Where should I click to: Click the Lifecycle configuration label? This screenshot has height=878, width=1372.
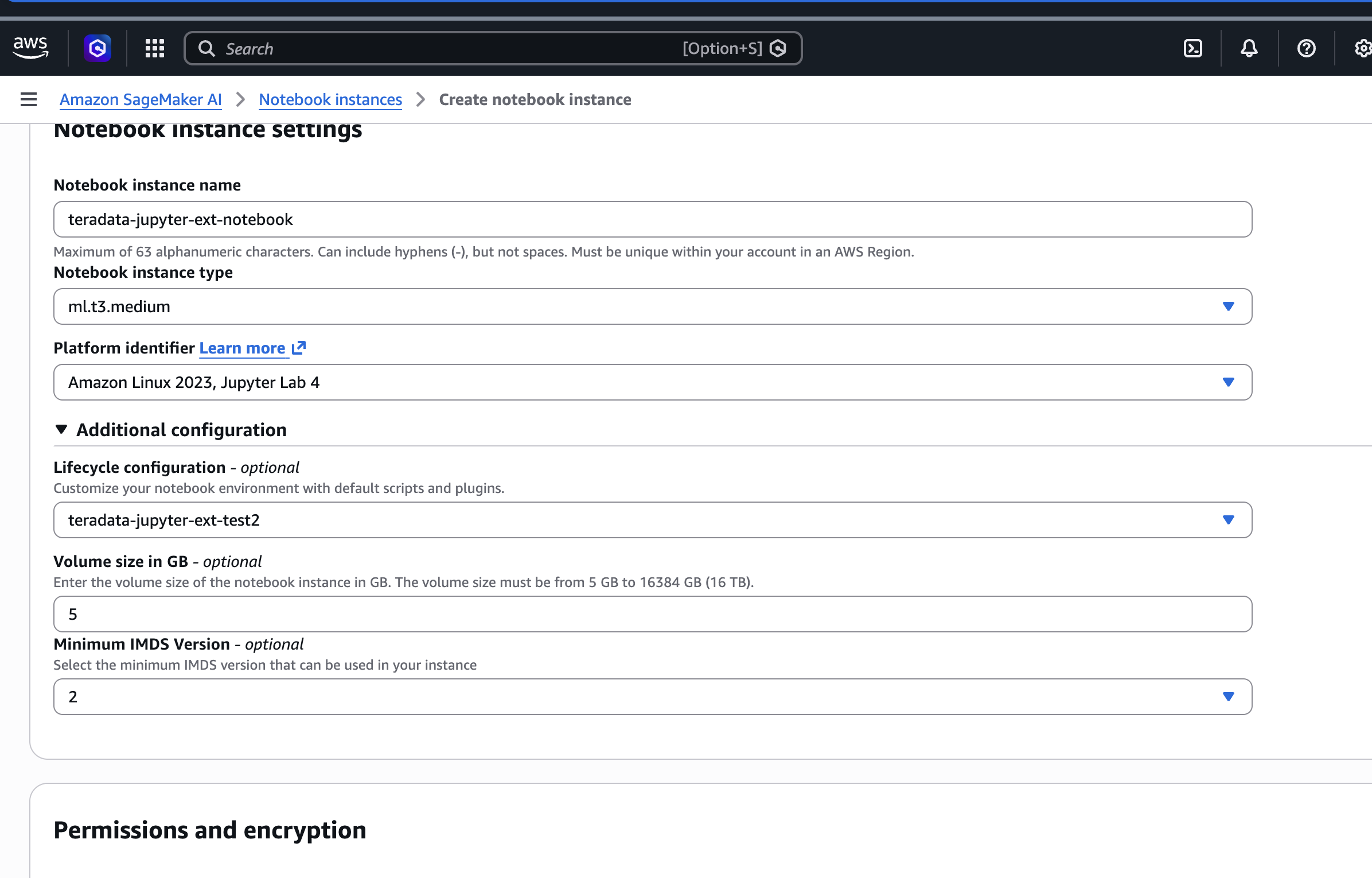point(139,467)
